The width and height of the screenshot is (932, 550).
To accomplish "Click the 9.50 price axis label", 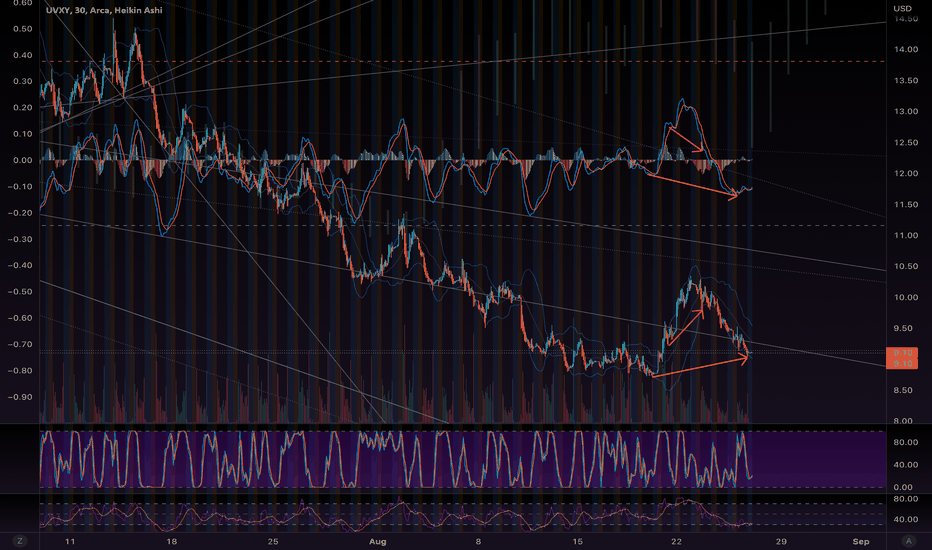I will 903,328.
